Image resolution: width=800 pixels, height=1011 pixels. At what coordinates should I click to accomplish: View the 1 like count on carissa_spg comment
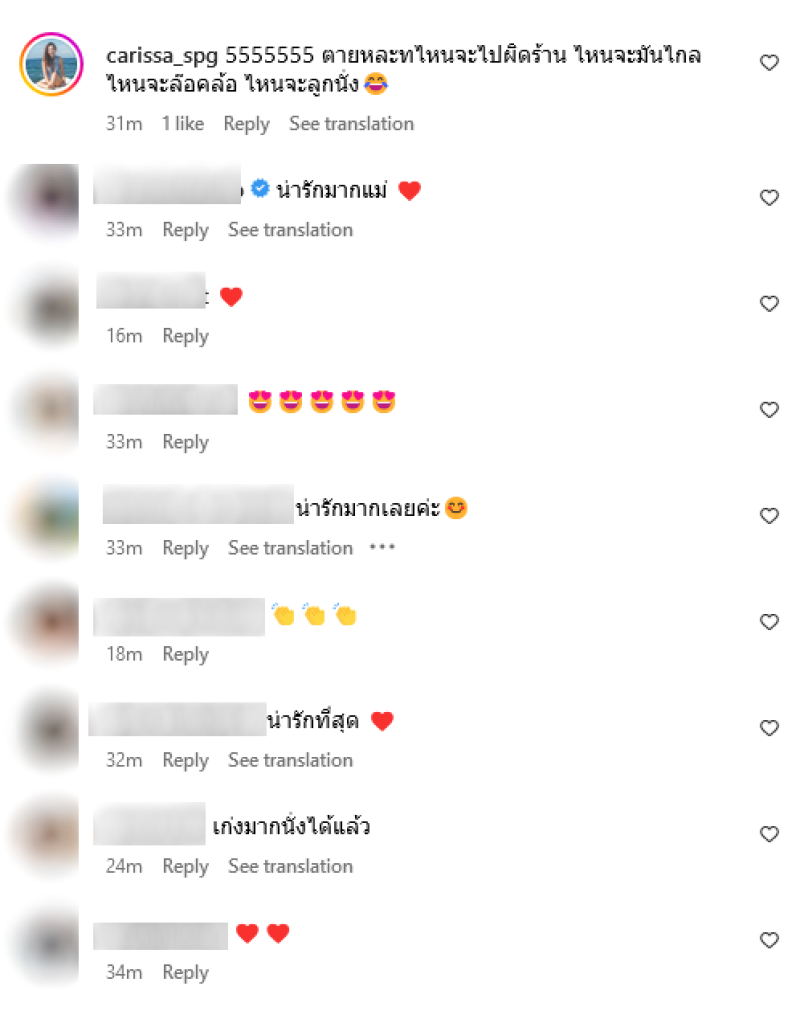tap(182, 123)
